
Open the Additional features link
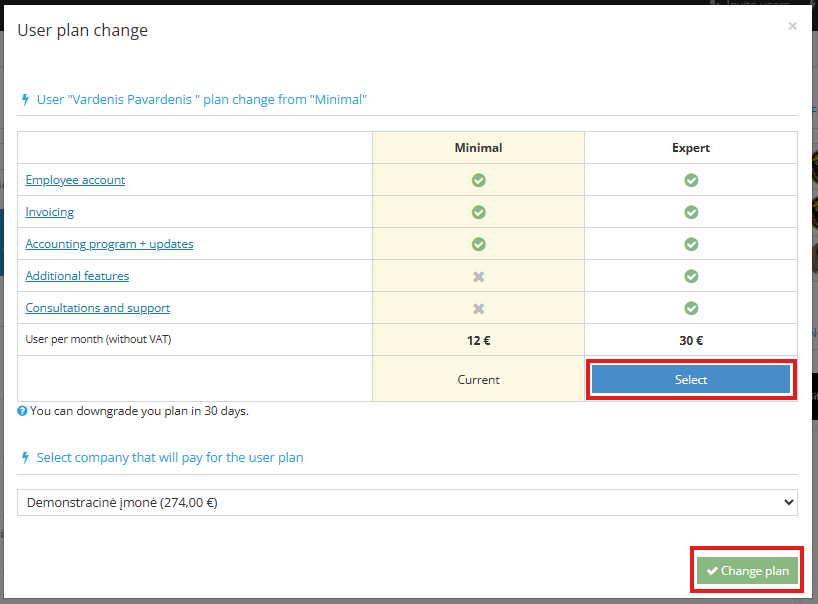pyautogui.click(x=77, y=276)
